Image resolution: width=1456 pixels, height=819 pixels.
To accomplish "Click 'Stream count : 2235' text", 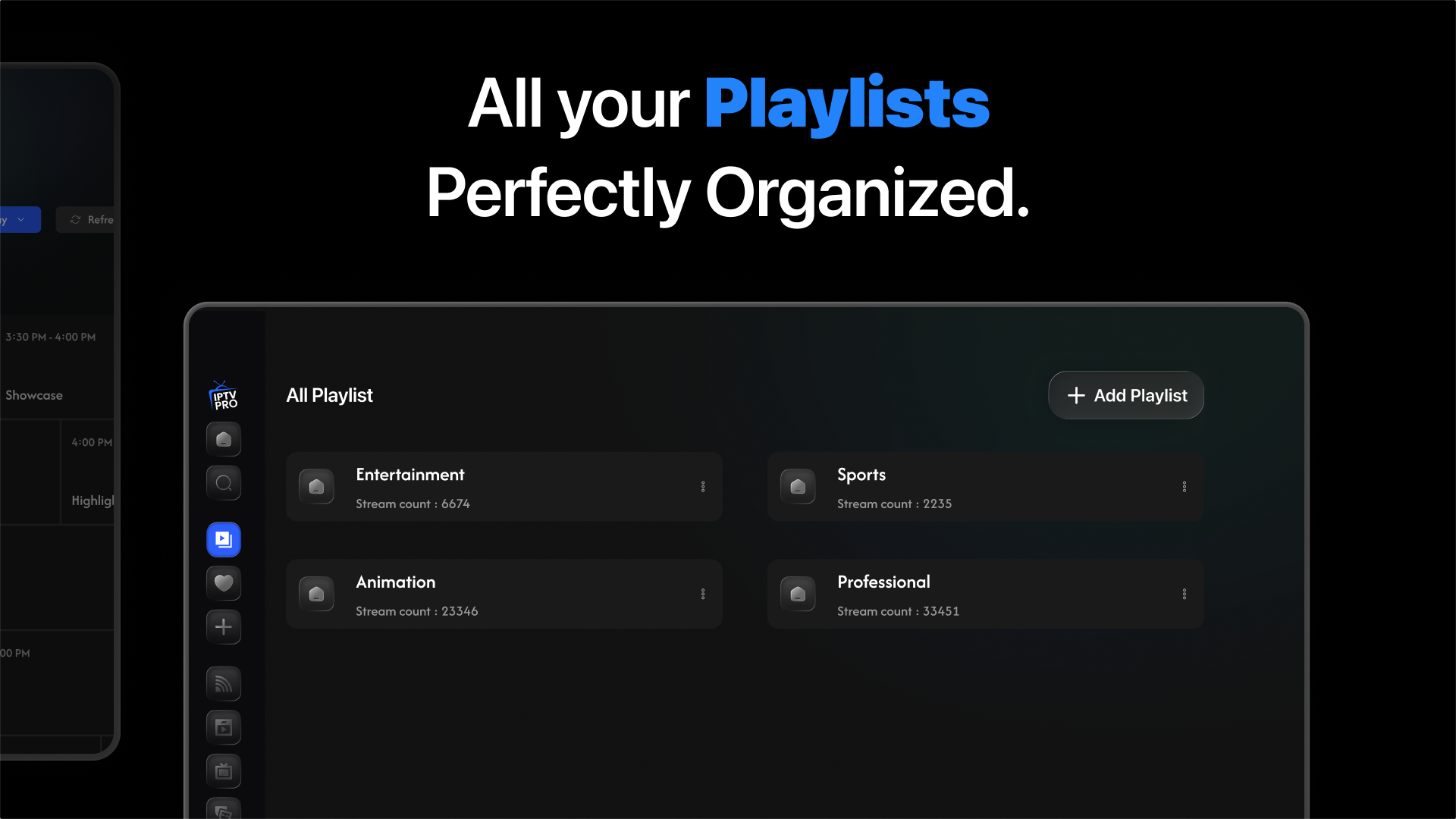I will tap(894, 504).
